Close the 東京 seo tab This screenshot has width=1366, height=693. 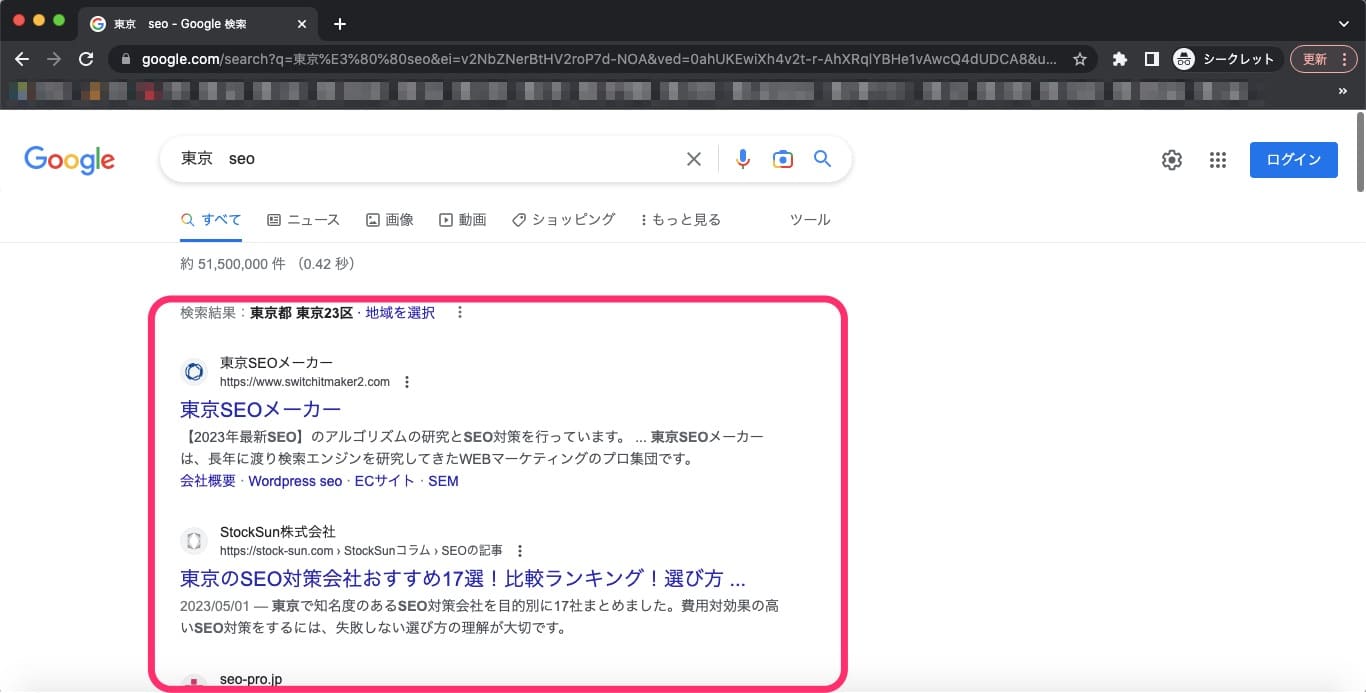(x=303, y=23)
